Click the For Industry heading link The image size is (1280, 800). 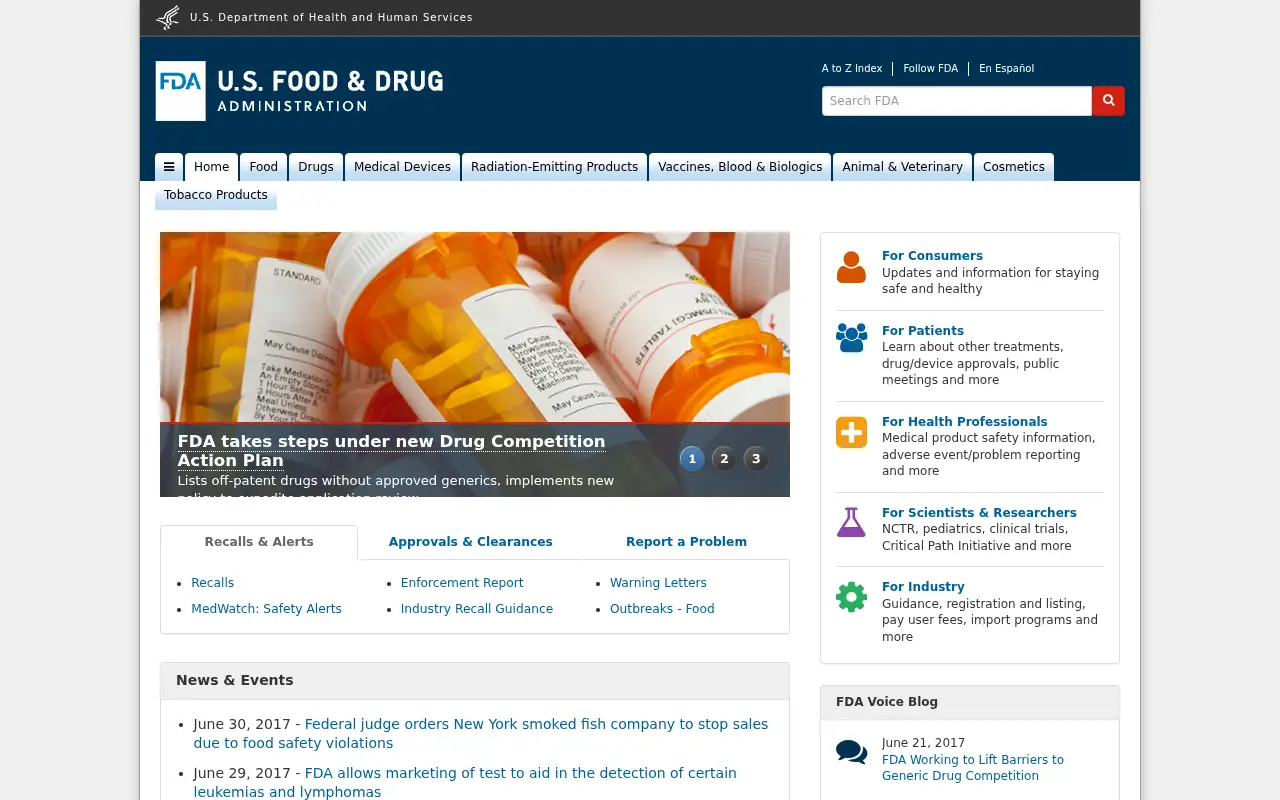tap(923, 587)
